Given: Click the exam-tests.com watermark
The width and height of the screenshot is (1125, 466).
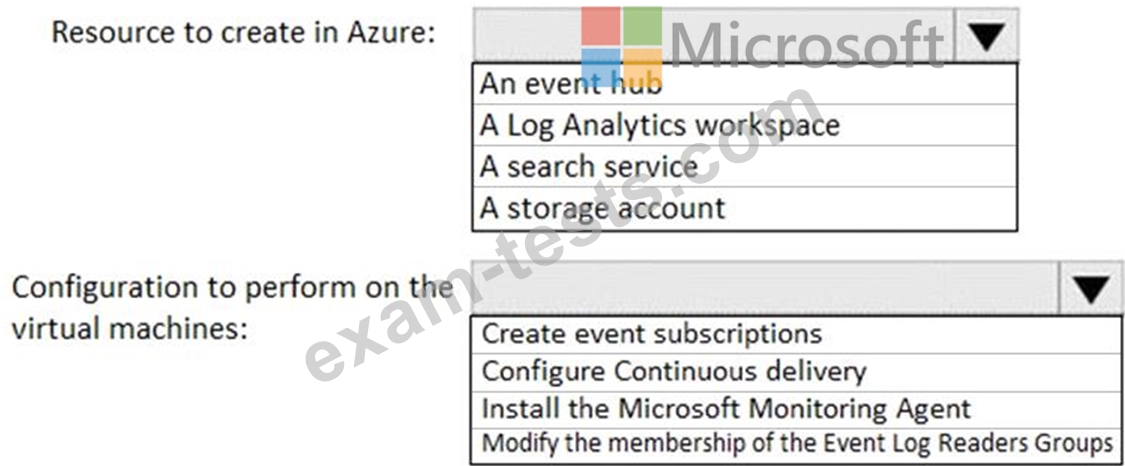Looking at the screenshot, I should [x=563, y=237].
